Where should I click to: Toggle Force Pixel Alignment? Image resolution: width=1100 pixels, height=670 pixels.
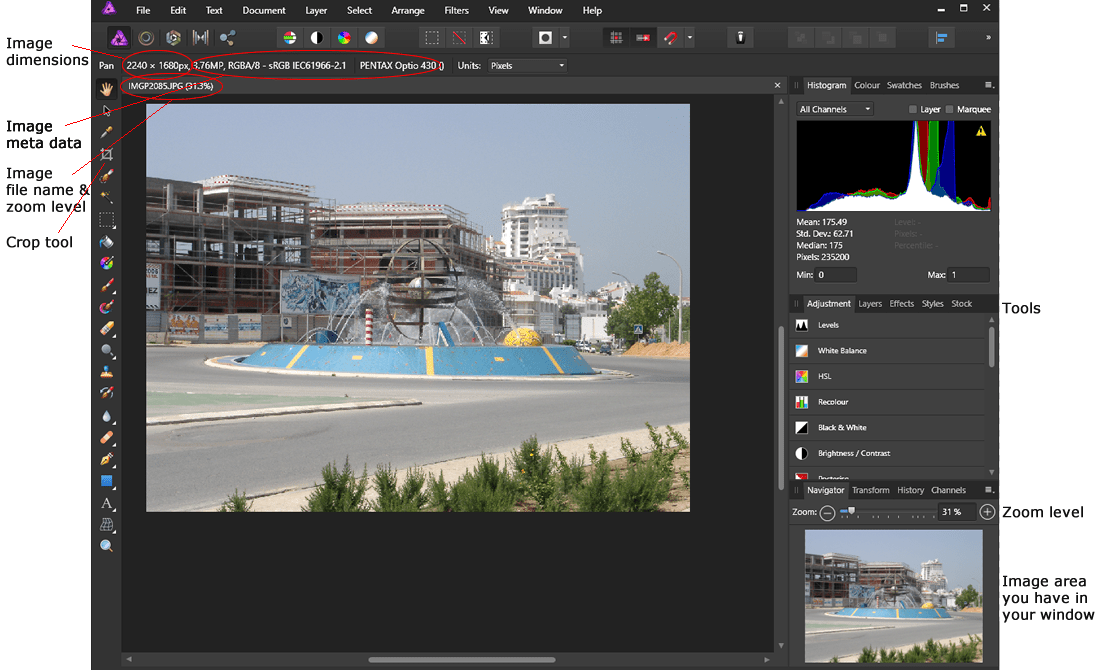click(x=616, y=38)
